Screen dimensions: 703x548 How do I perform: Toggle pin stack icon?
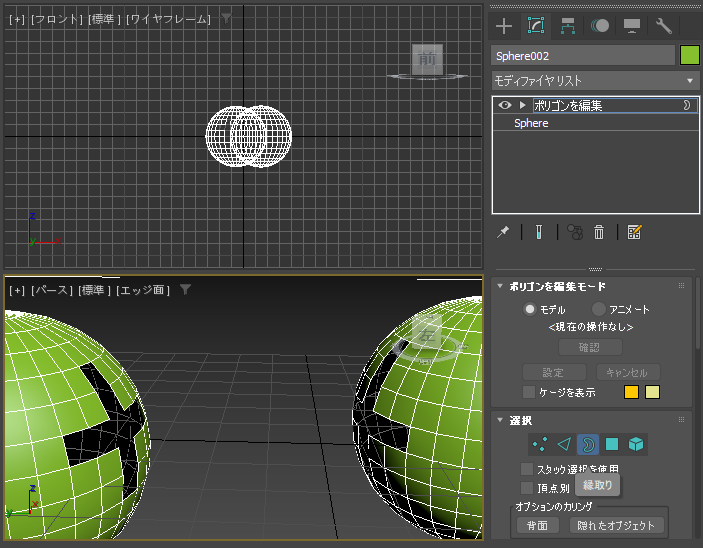click(503, 232)
